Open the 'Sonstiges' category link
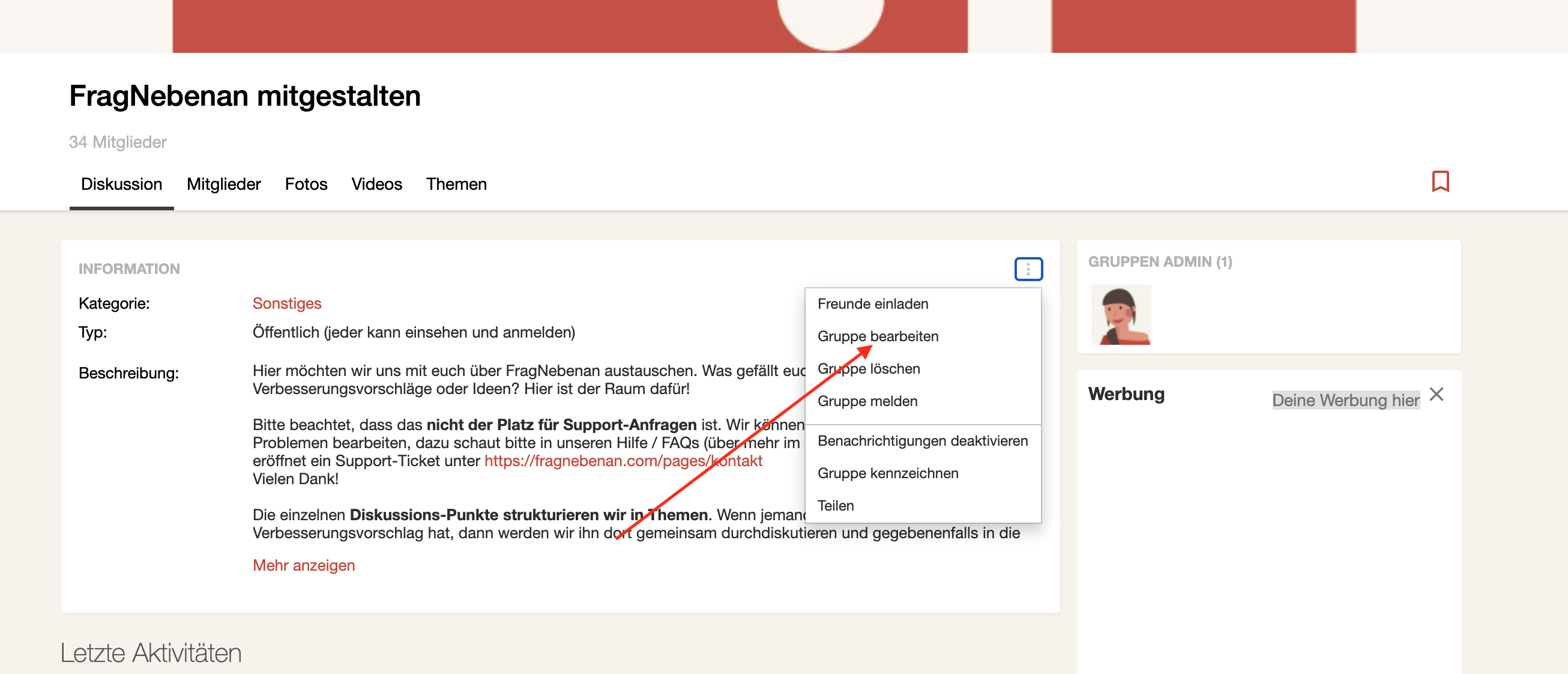 click(287, 303)
